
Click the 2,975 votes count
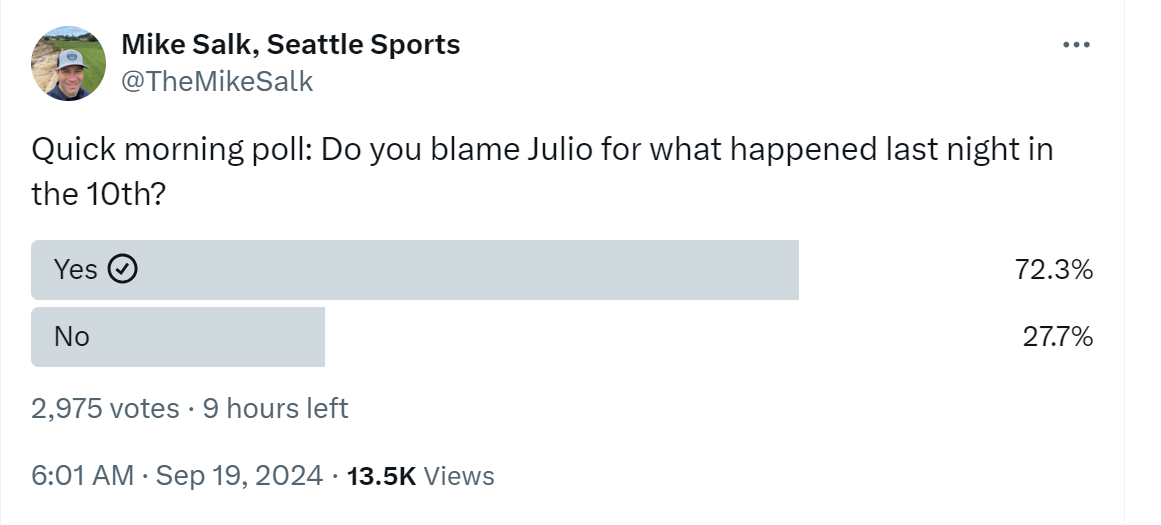coord(105,409)
